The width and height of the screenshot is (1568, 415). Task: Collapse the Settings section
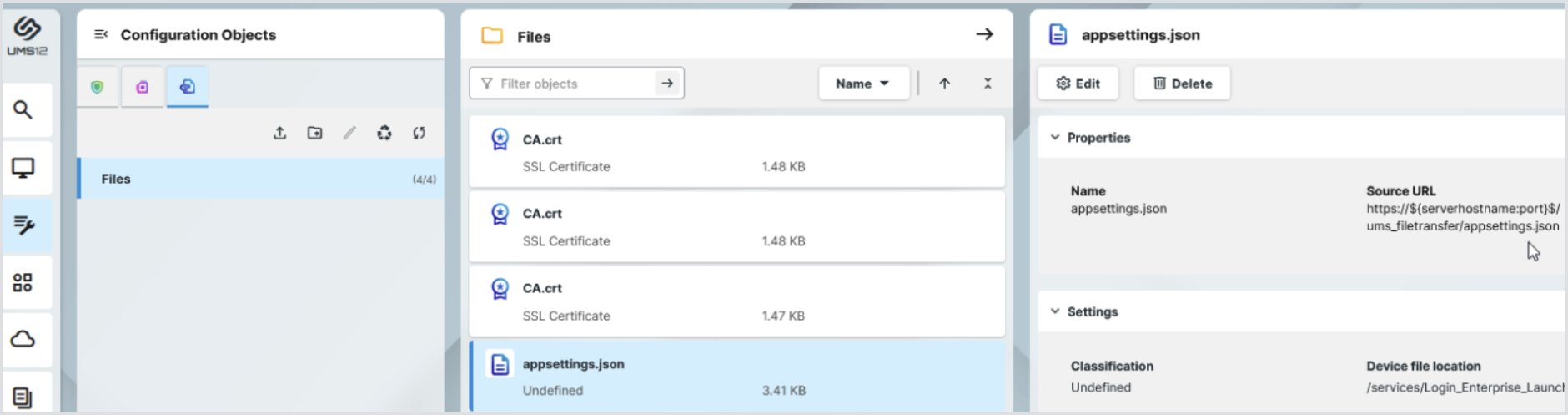point(1055,311)
